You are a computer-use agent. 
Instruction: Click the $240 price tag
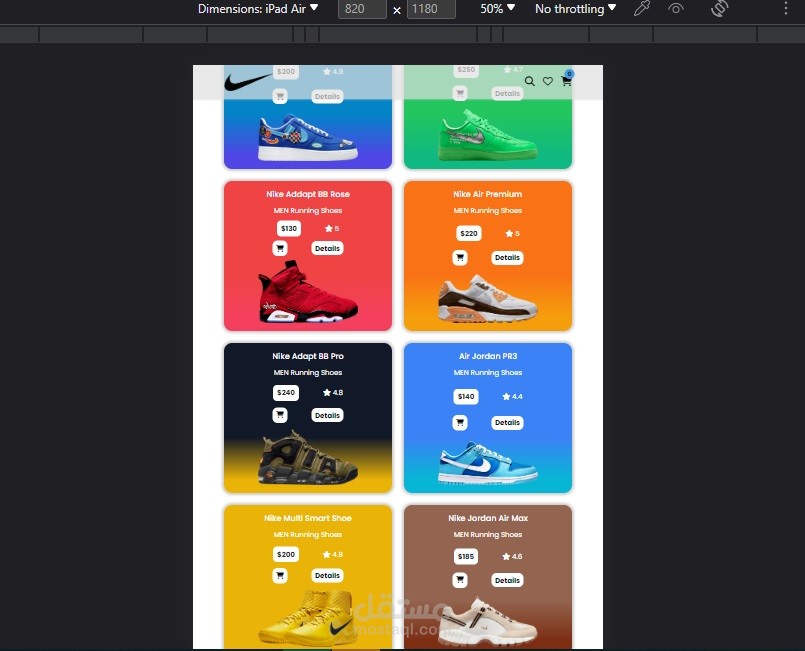(286, 393)
